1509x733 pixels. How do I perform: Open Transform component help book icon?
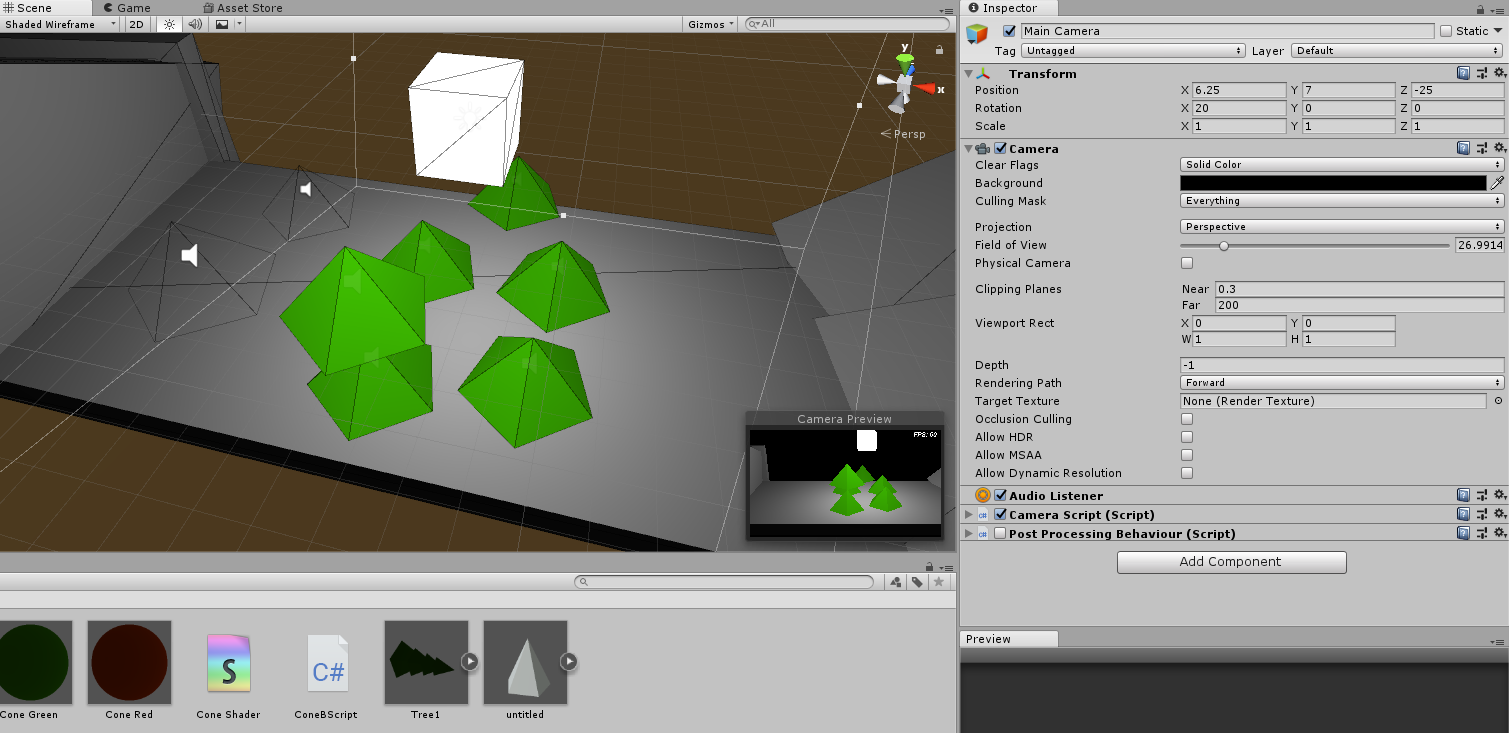click(x=1463, y=73)
